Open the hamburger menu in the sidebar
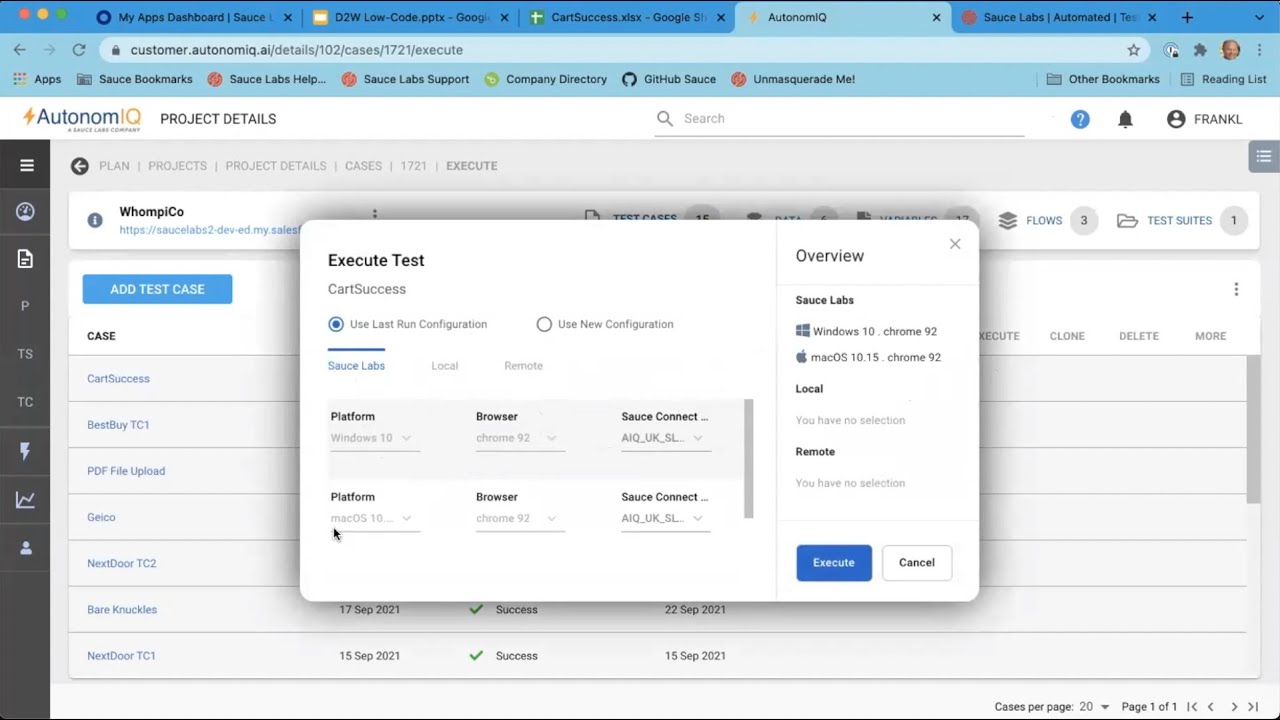The width and height of the screenshot is (1280, 720). 27,166
